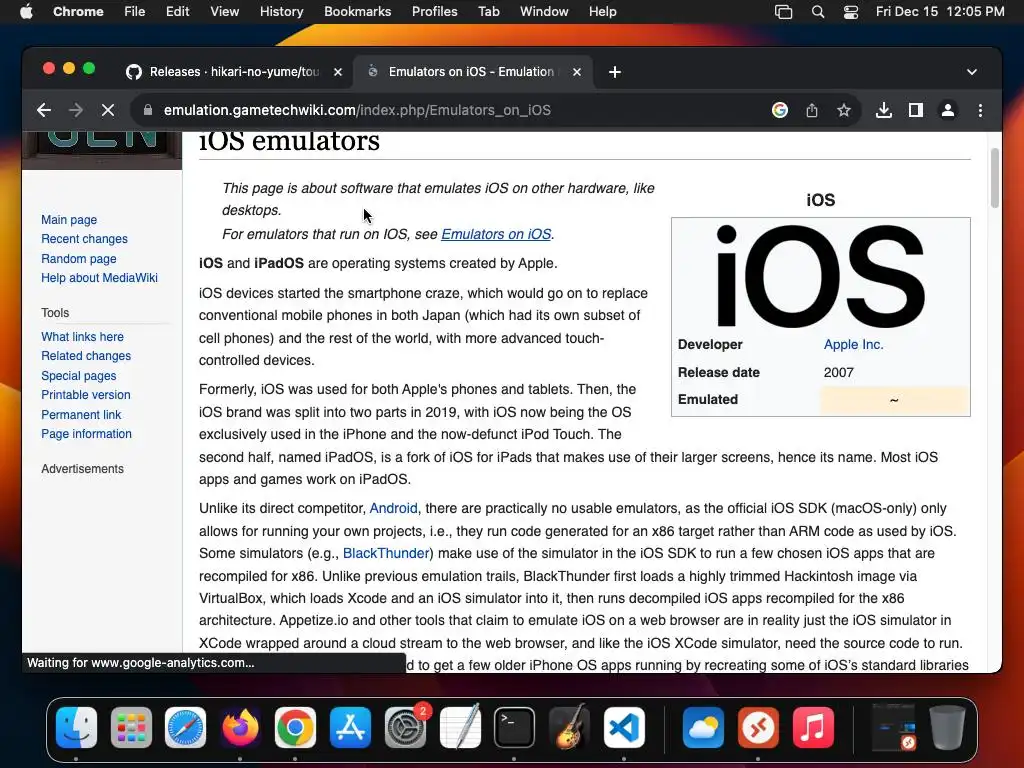Open the Printable version link
This screenshot has width=1024, height=768.
pyautogui.click(x=86, y=395)
